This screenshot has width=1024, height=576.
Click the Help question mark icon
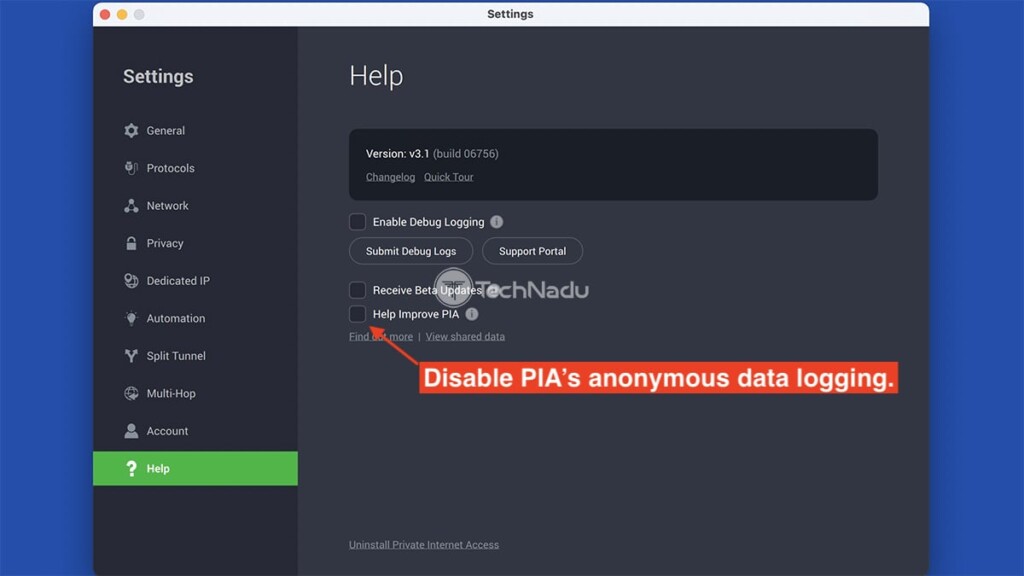pos(131,468)
